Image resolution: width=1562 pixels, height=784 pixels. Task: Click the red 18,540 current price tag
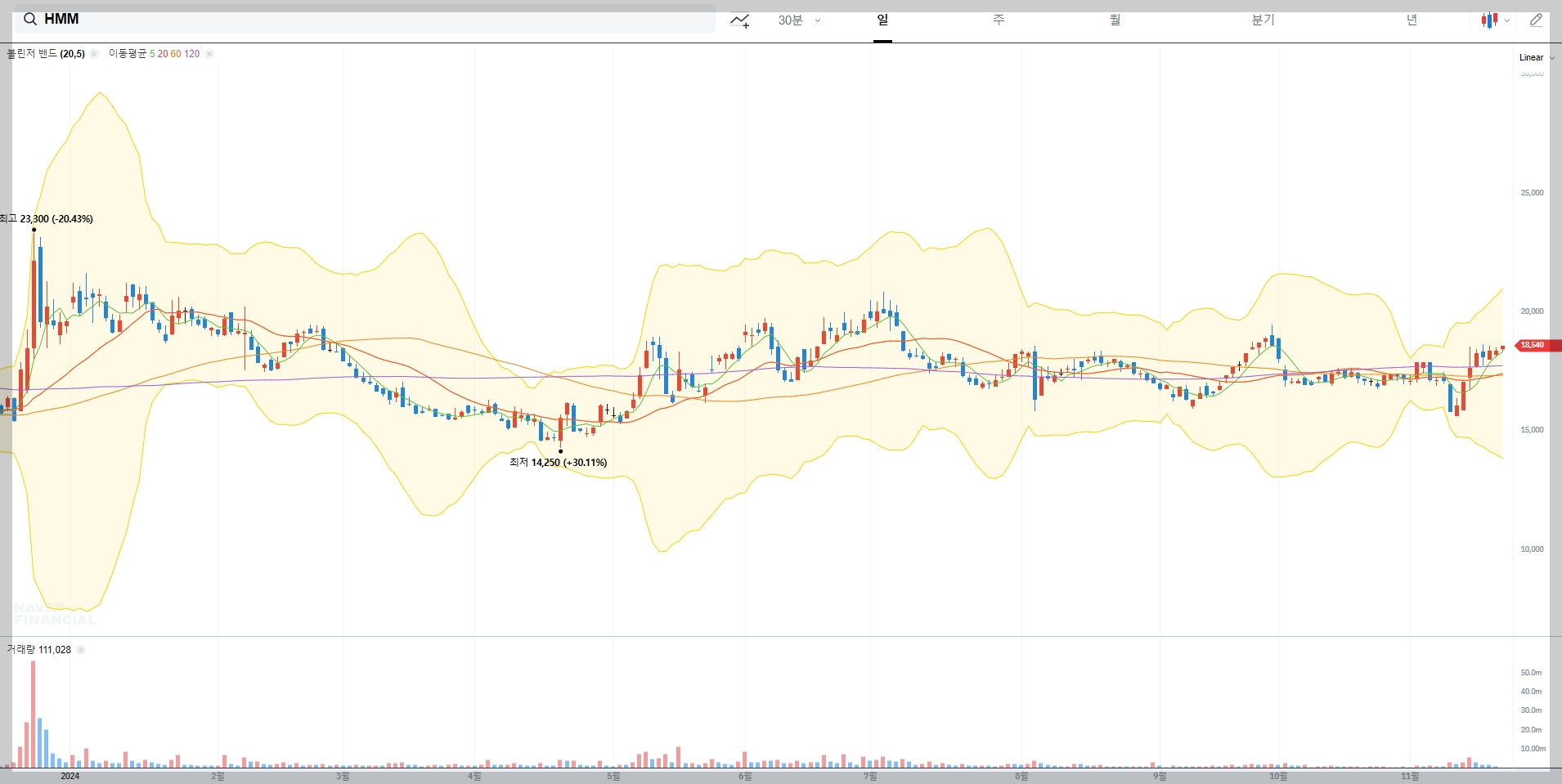click(x=1537, y=345)
